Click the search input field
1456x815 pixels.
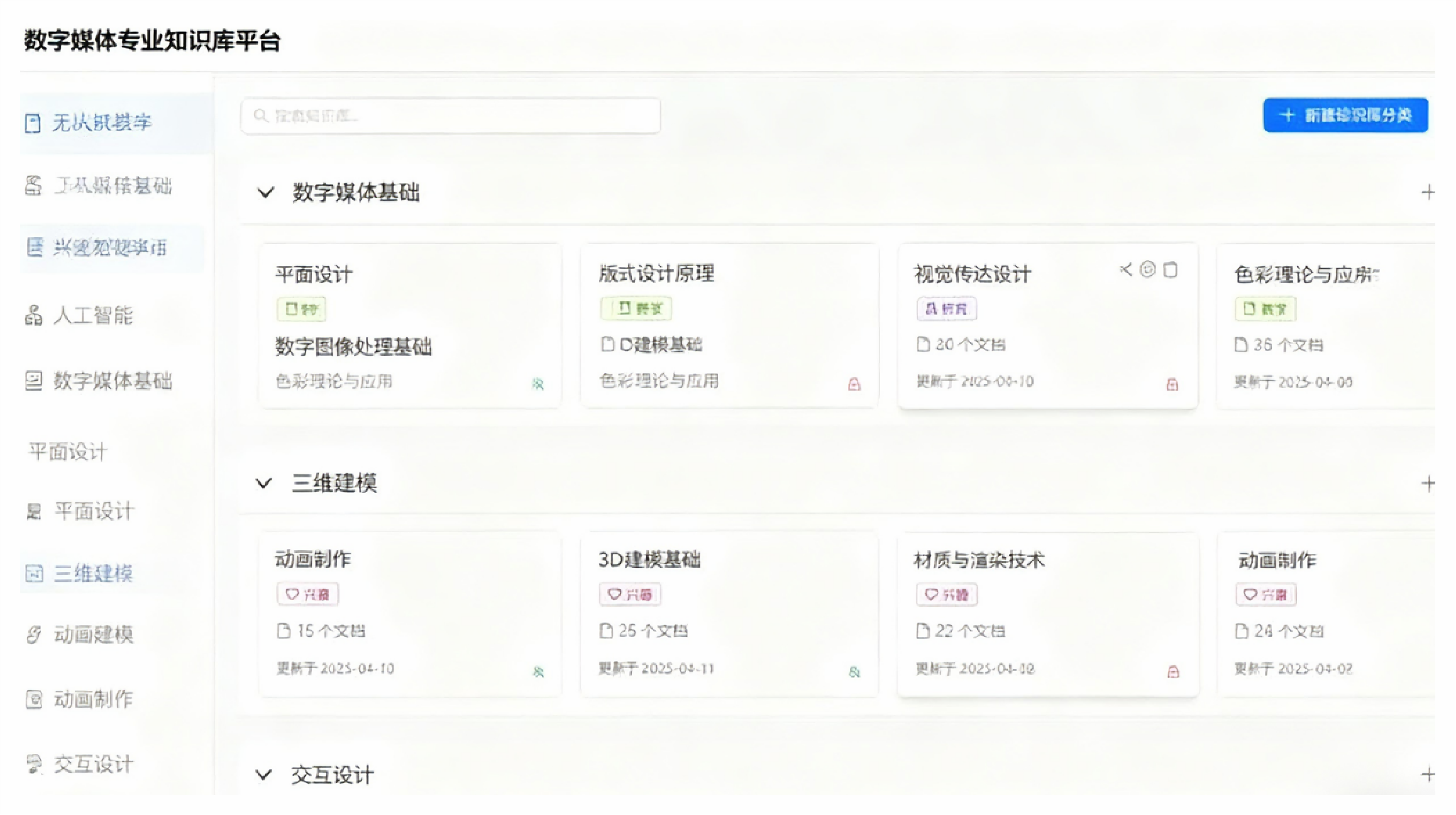[x=448, y=115]
